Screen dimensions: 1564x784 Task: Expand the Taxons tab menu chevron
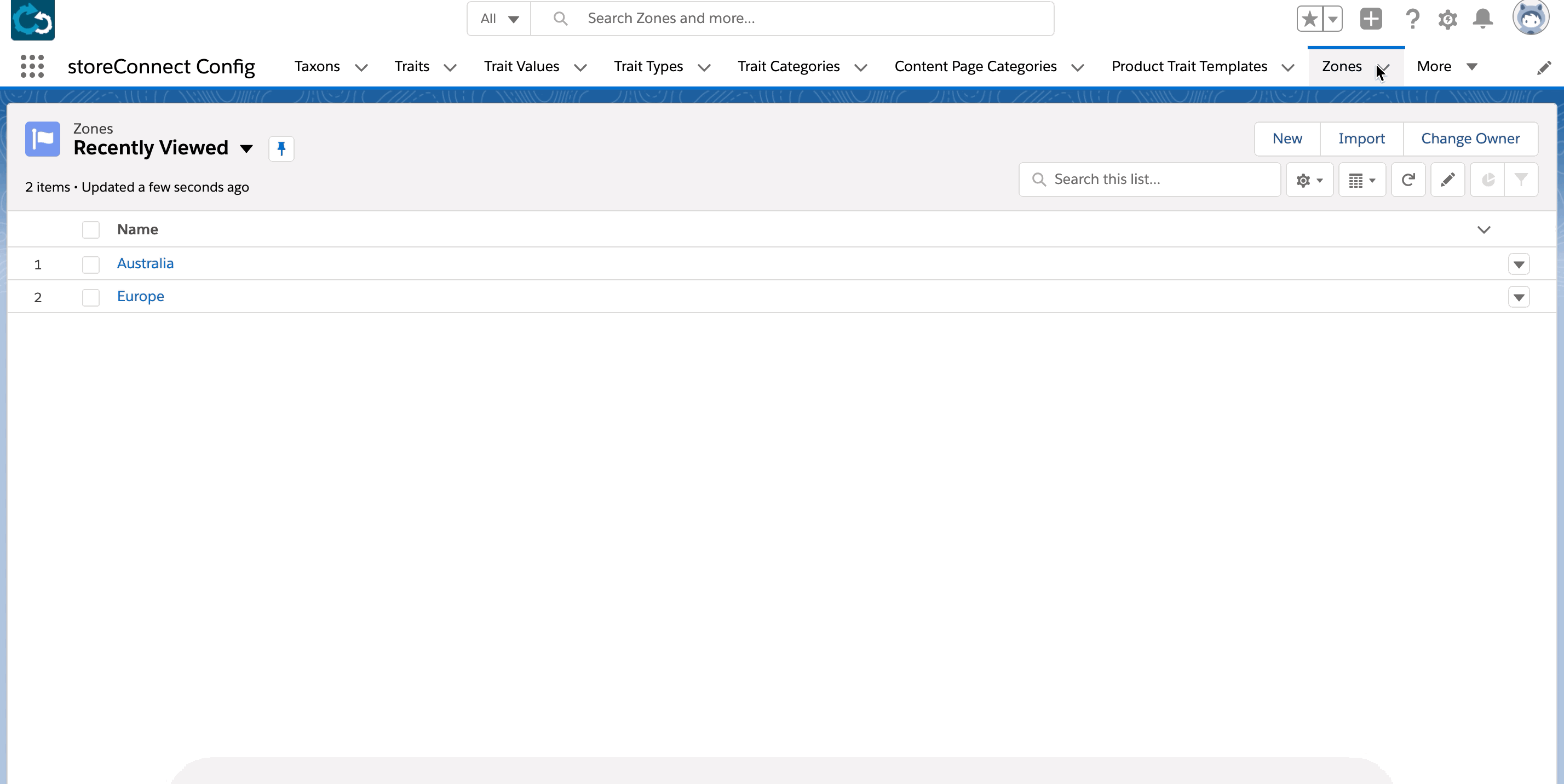point(361,67)
